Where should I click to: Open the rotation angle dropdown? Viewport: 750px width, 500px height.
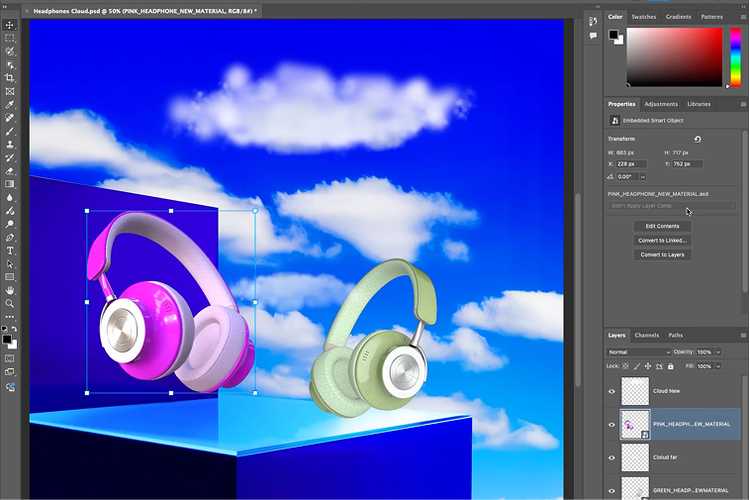tap(641, 177)
